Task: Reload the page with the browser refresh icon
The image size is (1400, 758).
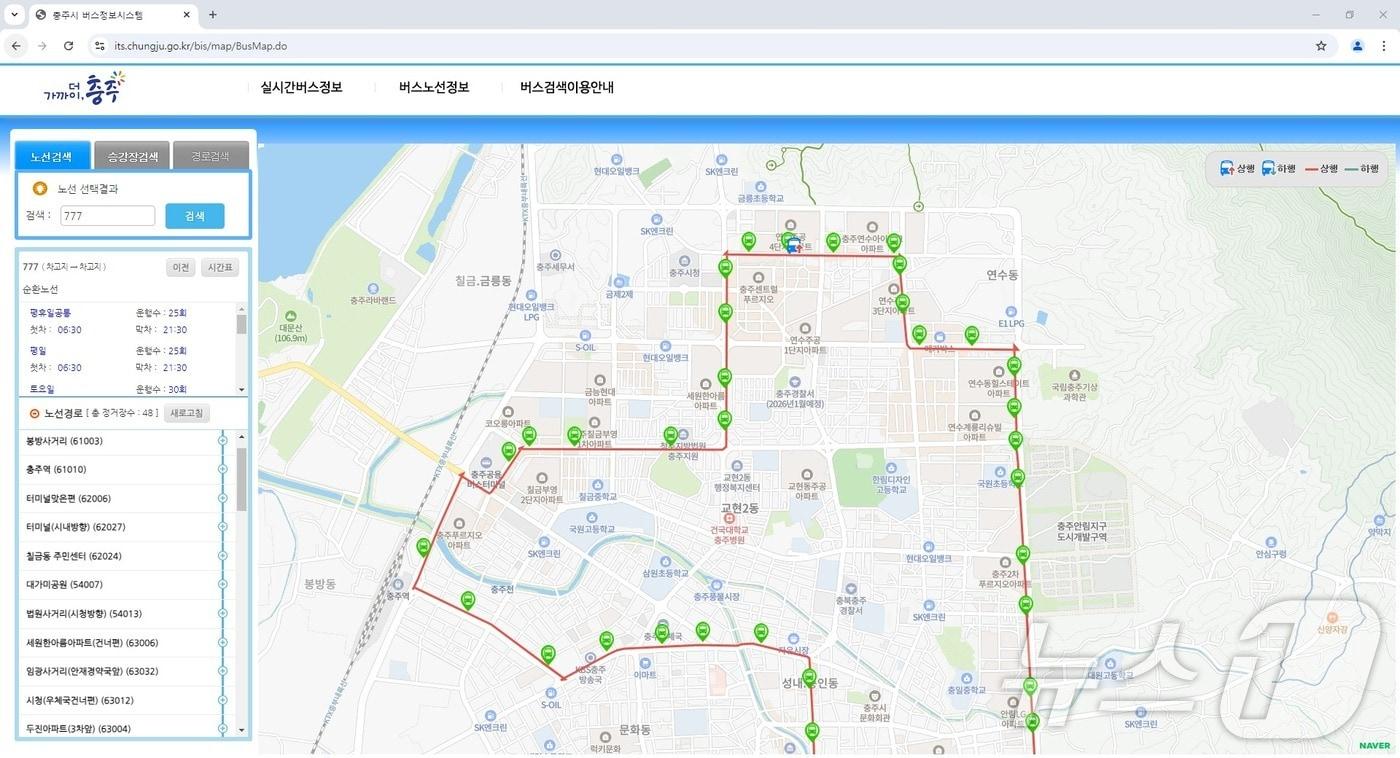Action: (x=68, y=46)
